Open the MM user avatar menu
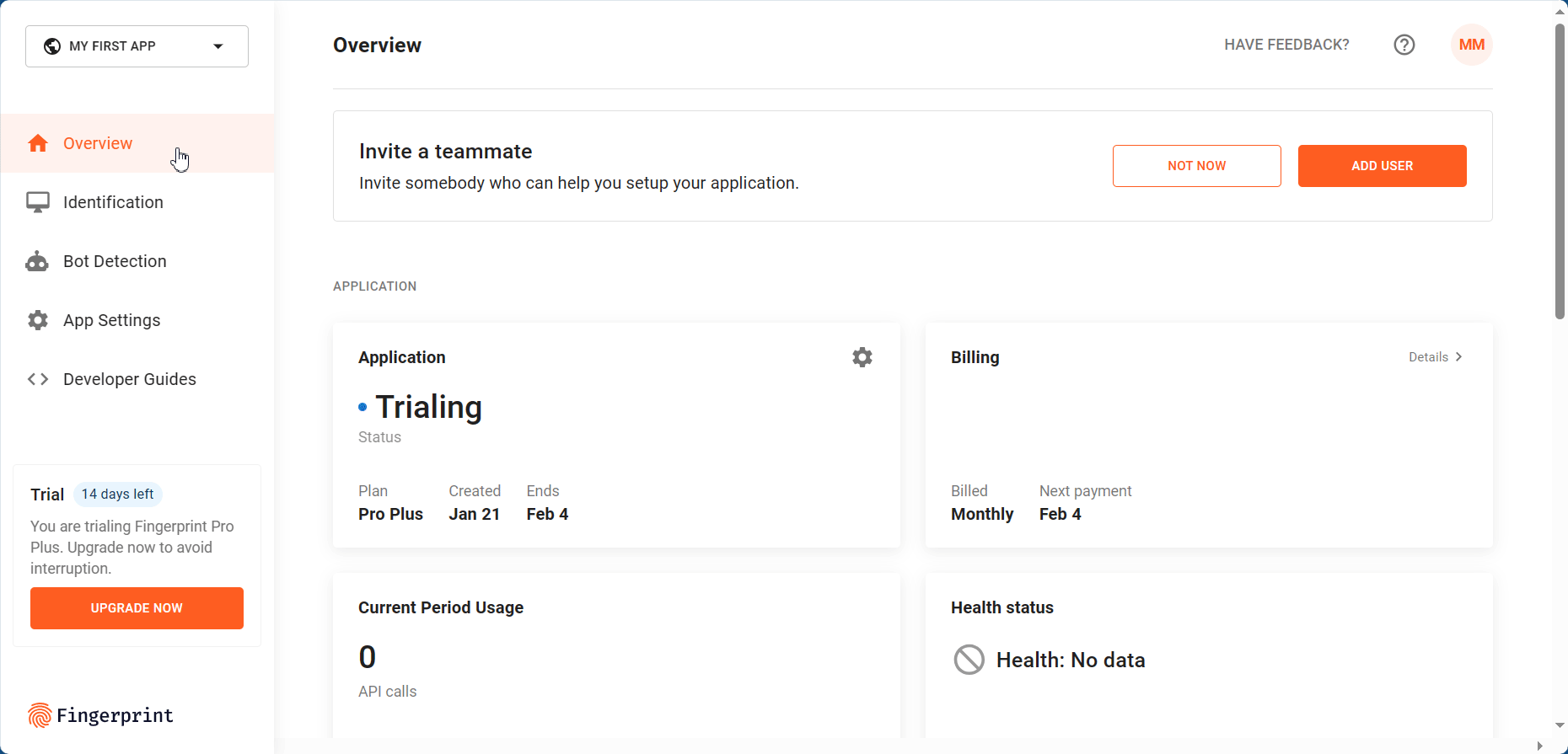The width and height of the screenshot is (1568, 754). pyautogui.click(x=1471, y=45)
